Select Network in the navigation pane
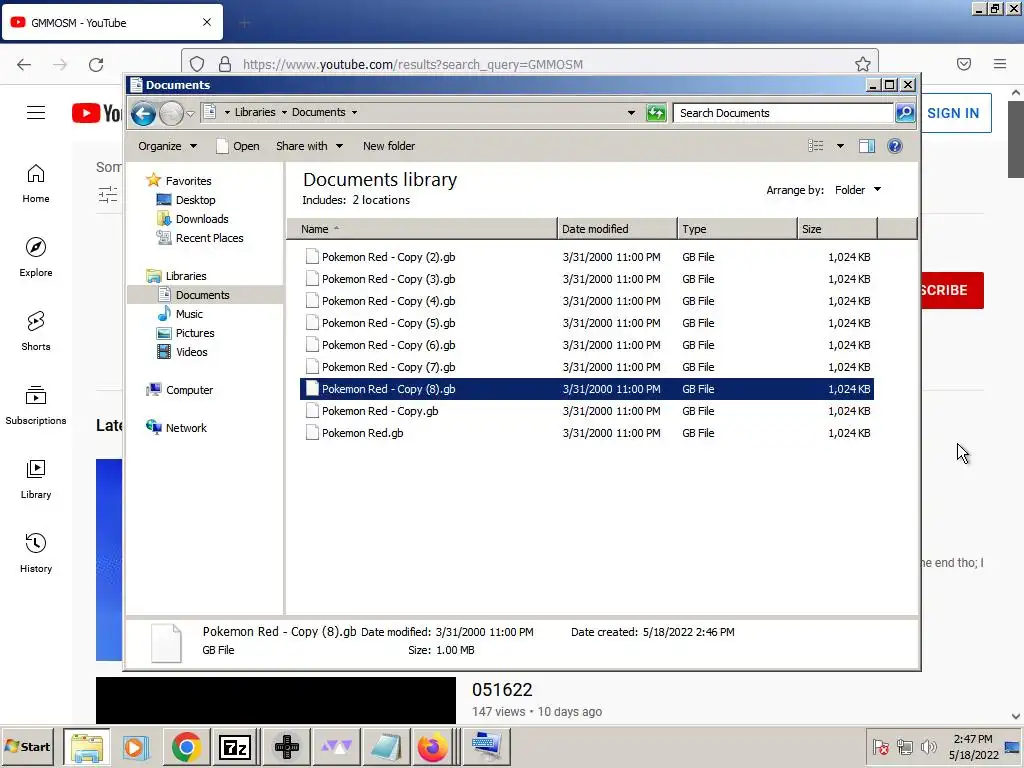 (186, 428)
